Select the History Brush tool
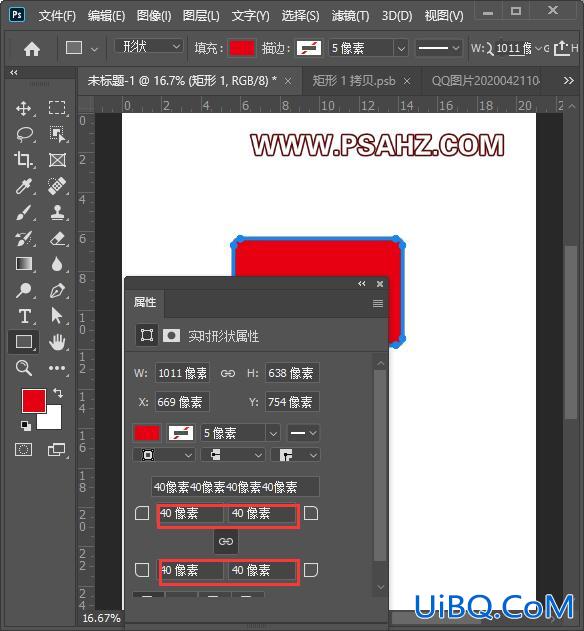This screenshot has height=631, width=584. 23,238
